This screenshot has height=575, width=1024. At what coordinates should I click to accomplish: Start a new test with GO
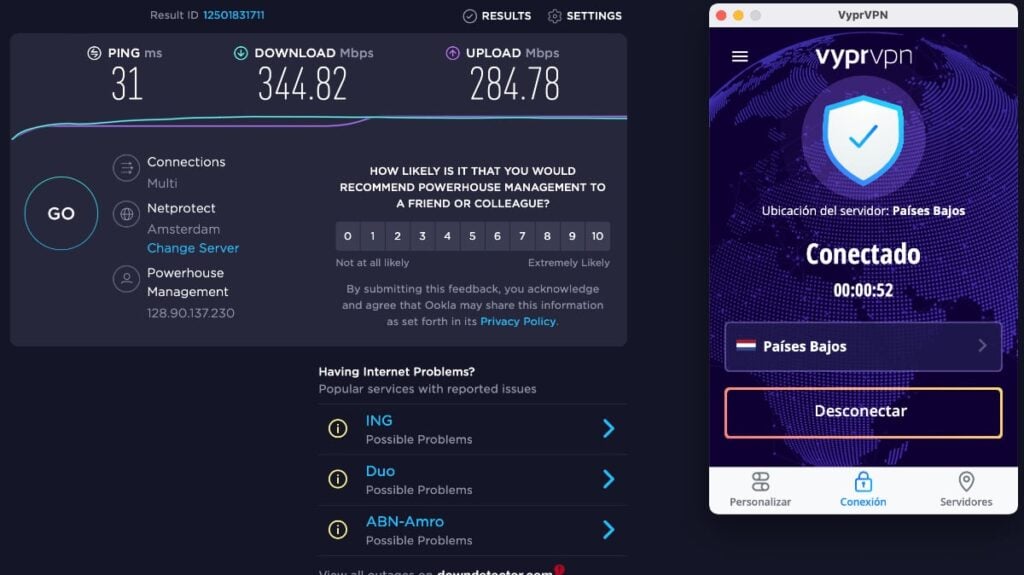click(x=61, y=213)
